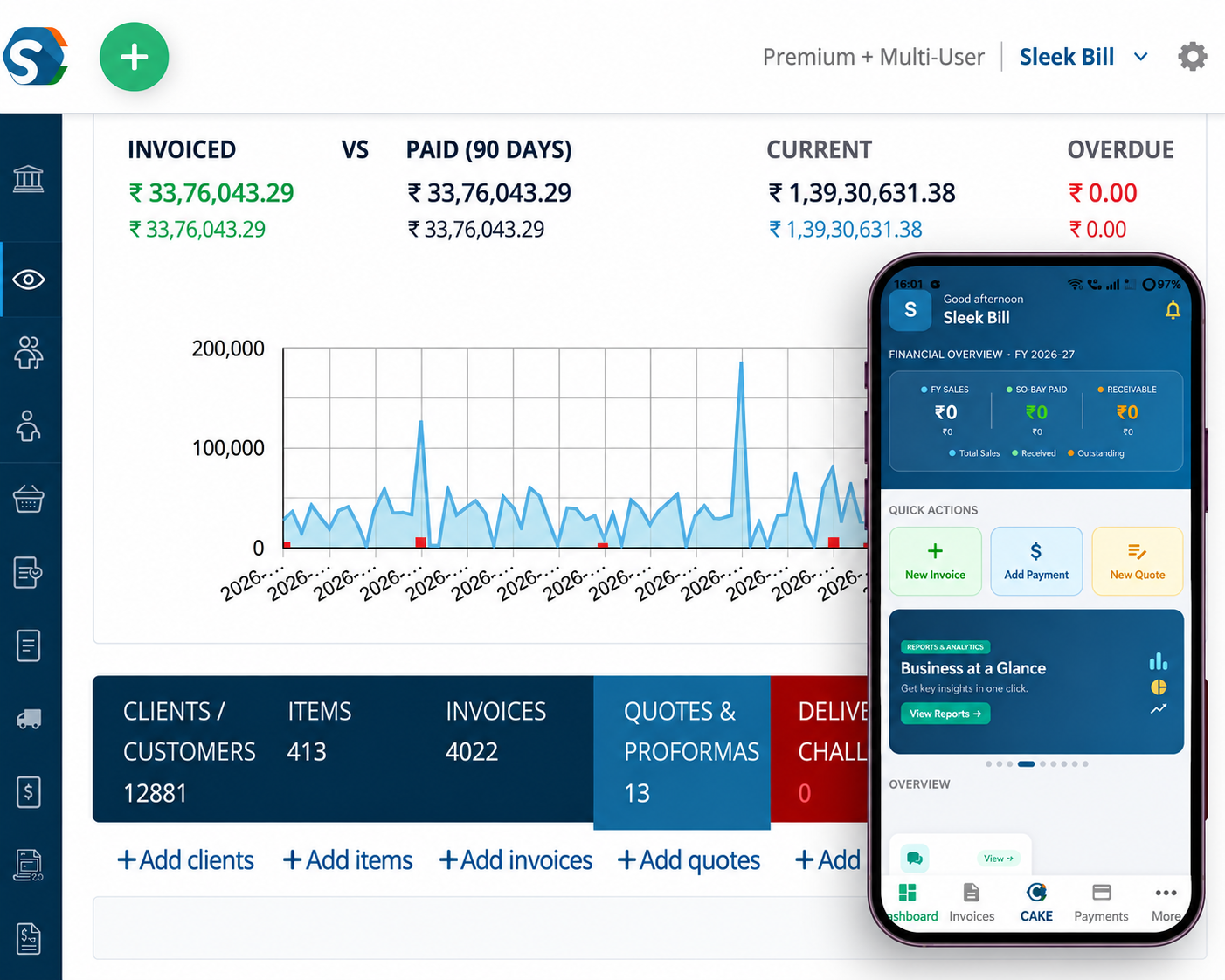Tap the New Quote quick action
Screen dimensions: 1225x980
pos(1138,562)
